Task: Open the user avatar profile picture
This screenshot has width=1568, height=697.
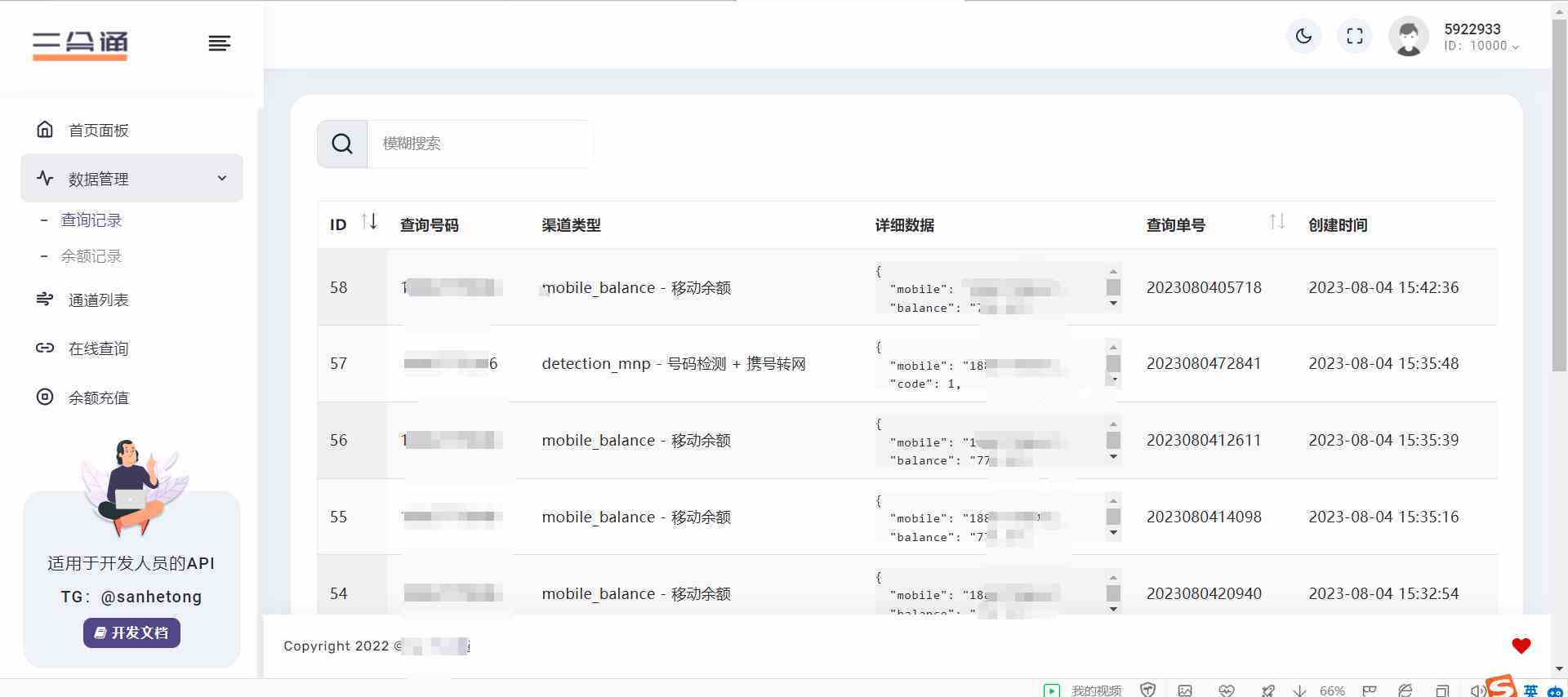Action: coord(1409,37)
